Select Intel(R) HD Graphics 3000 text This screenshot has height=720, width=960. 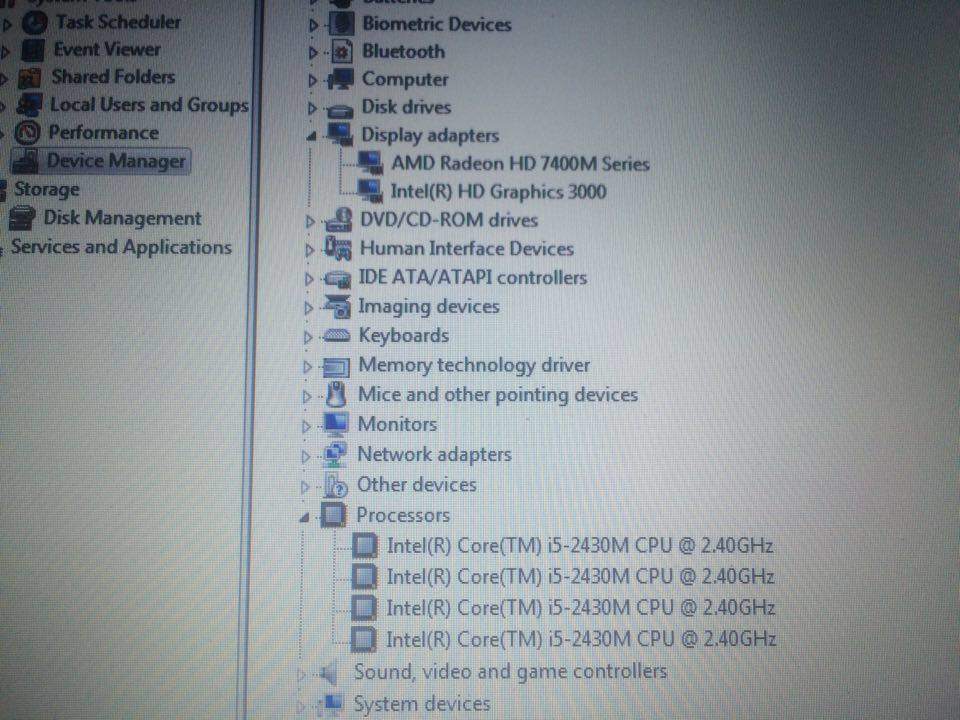click(498, 192)
